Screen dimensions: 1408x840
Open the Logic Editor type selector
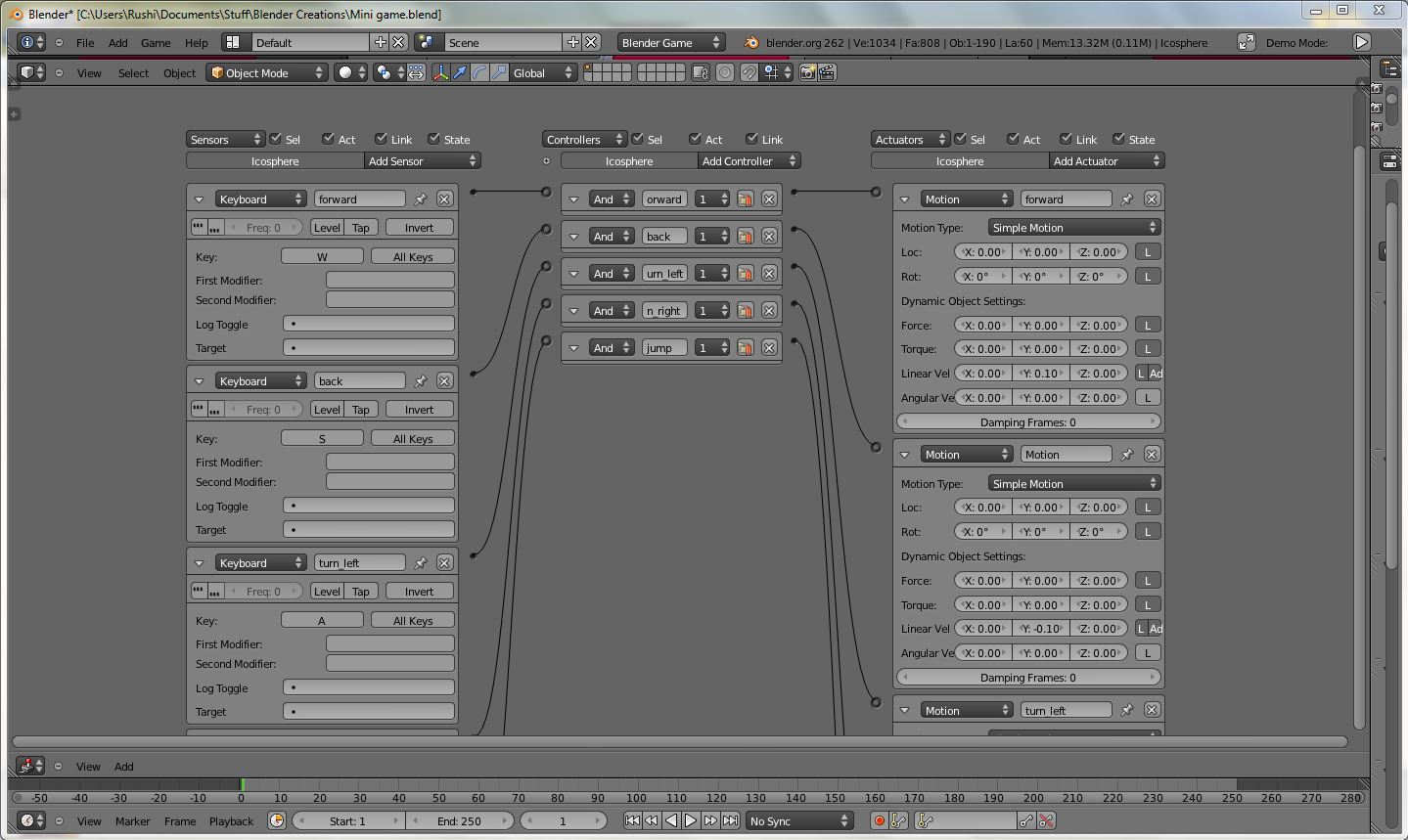32,766
